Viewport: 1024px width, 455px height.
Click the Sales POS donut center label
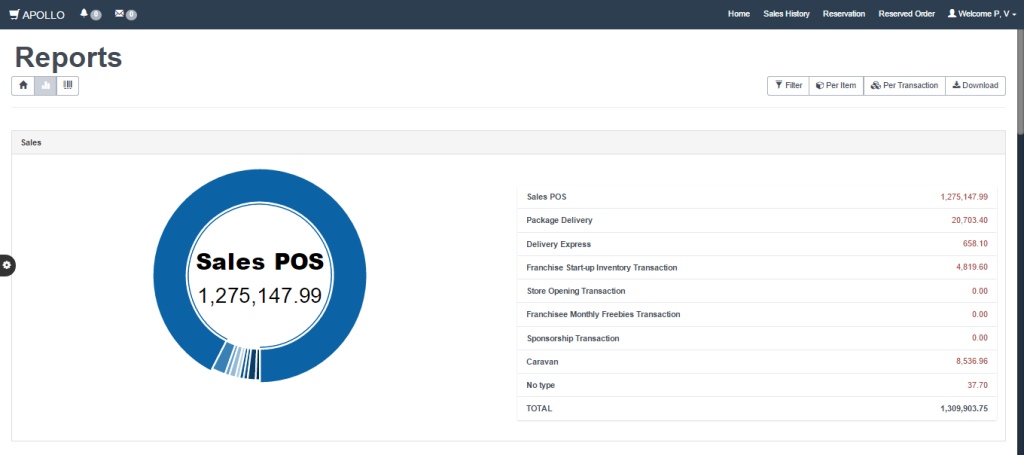[260, 262]
